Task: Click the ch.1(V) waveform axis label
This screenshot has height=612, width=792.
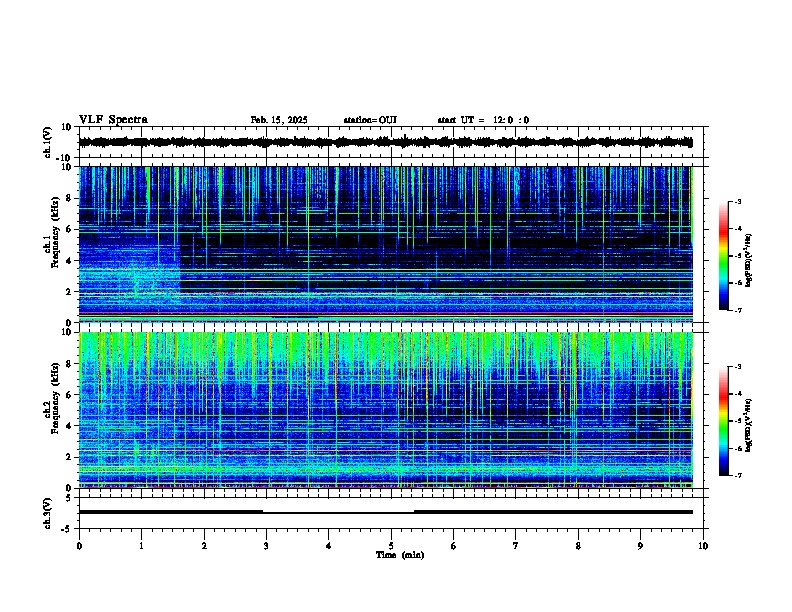Action: tap(48, 142)
